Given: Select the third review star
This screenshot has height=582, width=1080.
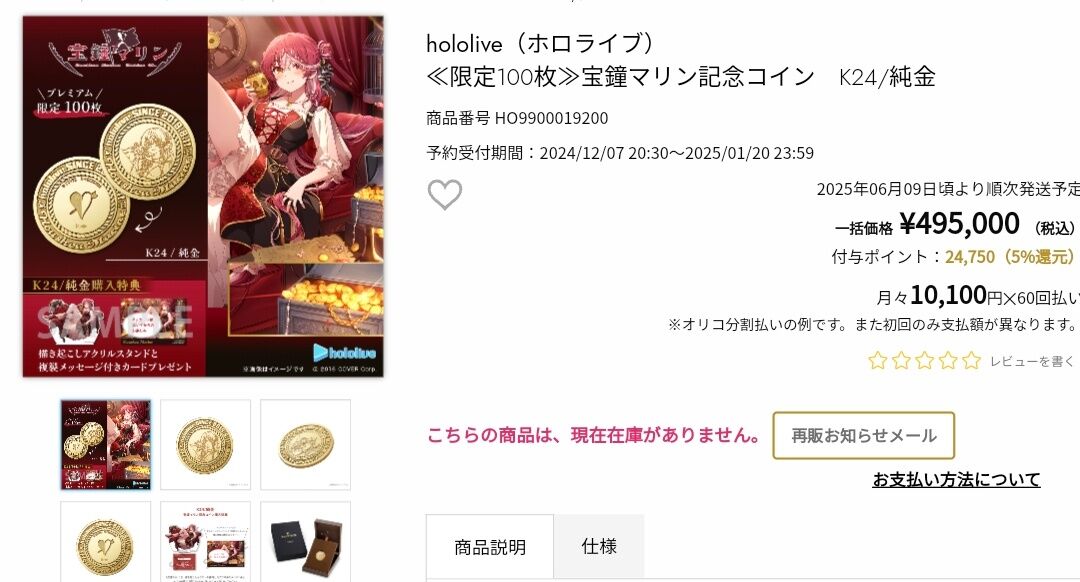Looking at the screenshot, I should click(924, 360).
